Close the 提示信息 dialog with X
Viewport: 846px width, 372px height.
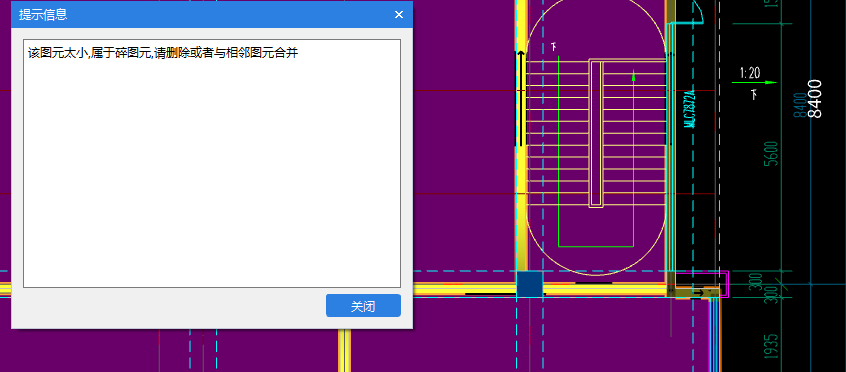coord(399,15)
